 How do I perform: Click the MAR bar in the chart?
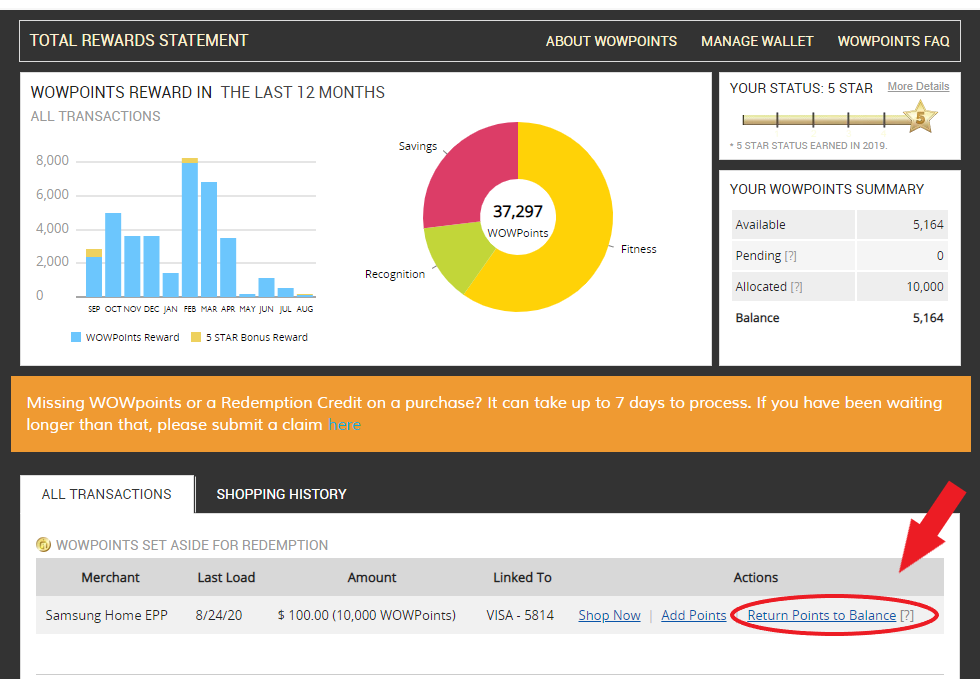pos(209,239)
